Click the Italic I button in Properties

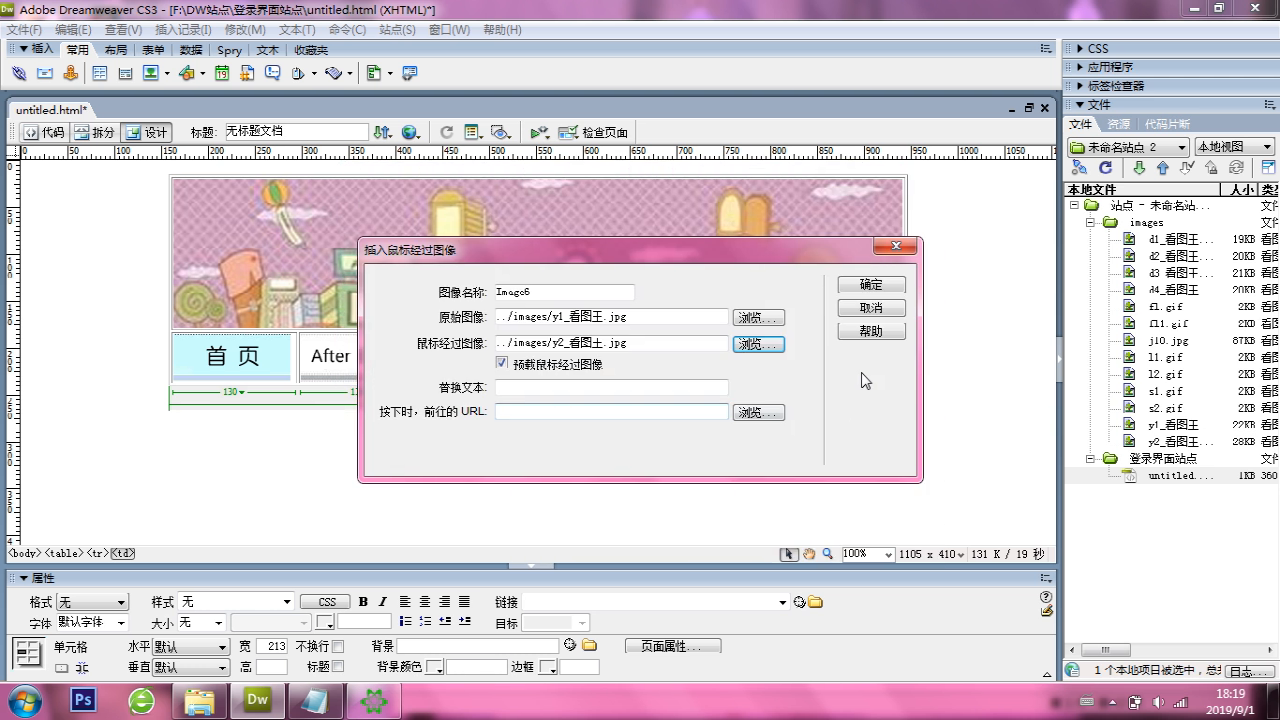(x=382, y=602)
